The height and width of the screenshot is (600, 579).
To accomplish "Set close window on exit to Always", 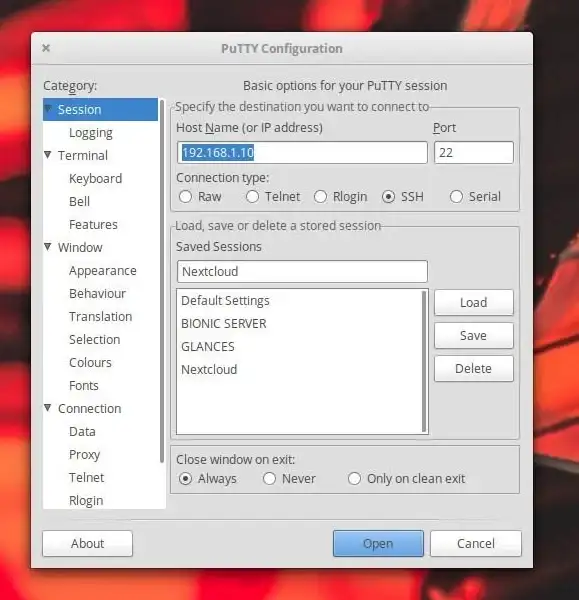I will point(207,479).
